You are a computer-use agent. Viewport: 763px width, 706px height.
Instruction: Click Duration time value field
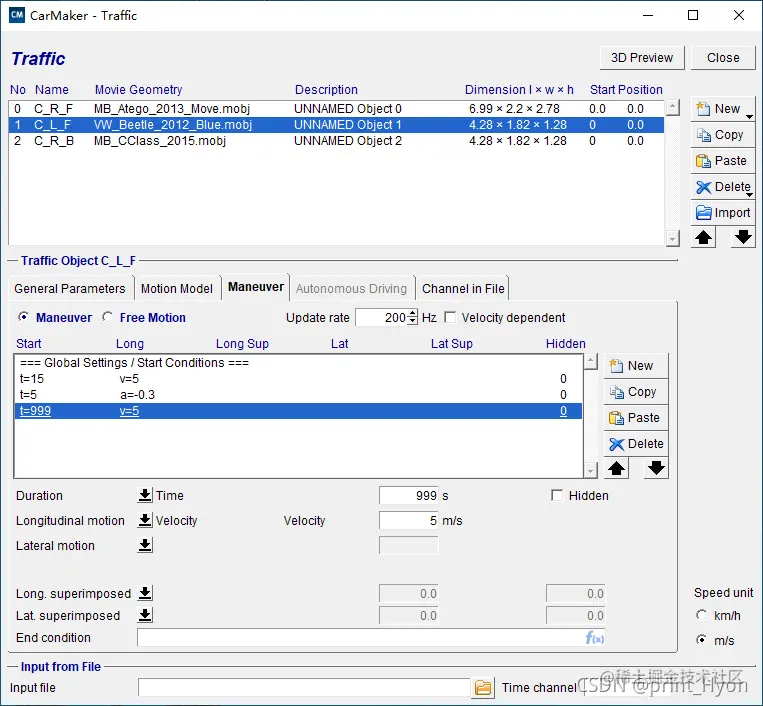pos(409,496)
